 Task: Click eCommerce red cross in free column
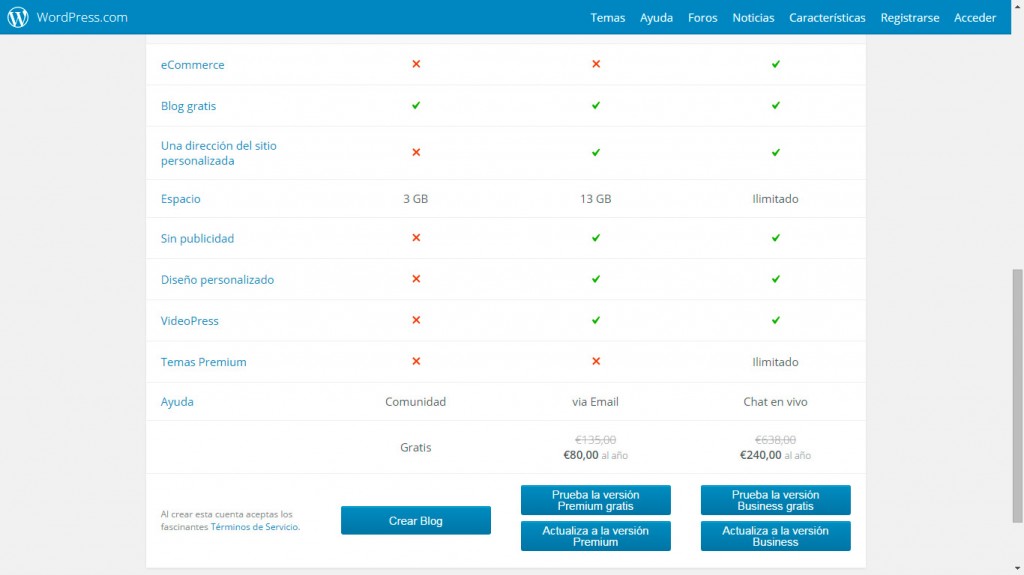point(416,64)
